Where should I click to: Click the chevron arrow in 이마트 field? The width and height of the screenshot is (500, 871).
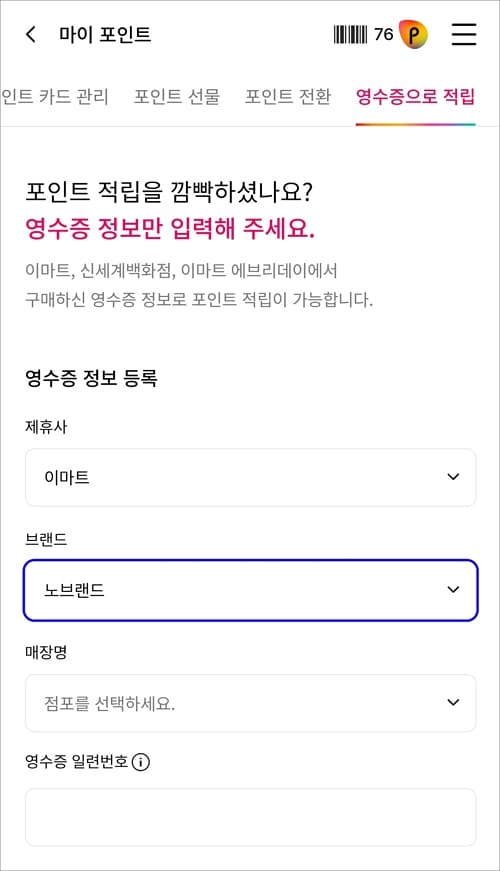coord(453,477)
